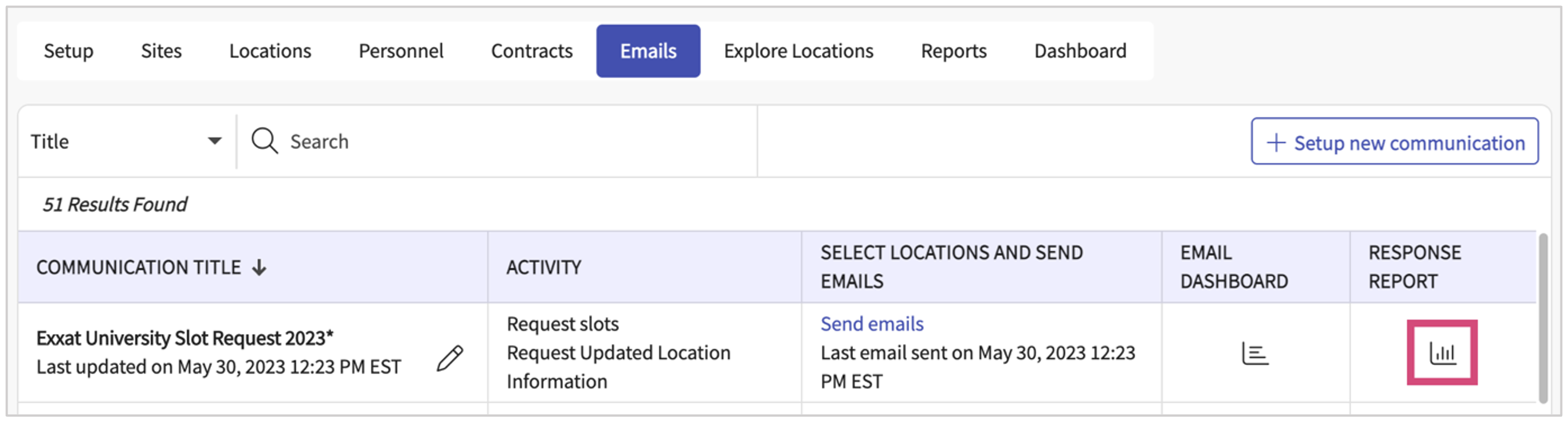Viewport: 1568px width, 424px height.
Task: Select the Exxat University Slot Request 2023 row title
Action: [185, 338]
